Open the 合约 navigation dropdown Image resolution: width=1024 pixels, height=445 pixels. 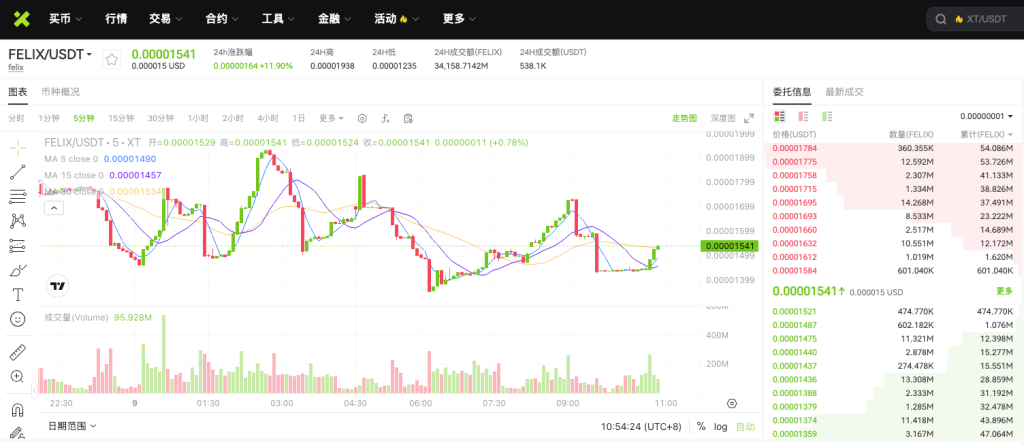coord(222,19)
